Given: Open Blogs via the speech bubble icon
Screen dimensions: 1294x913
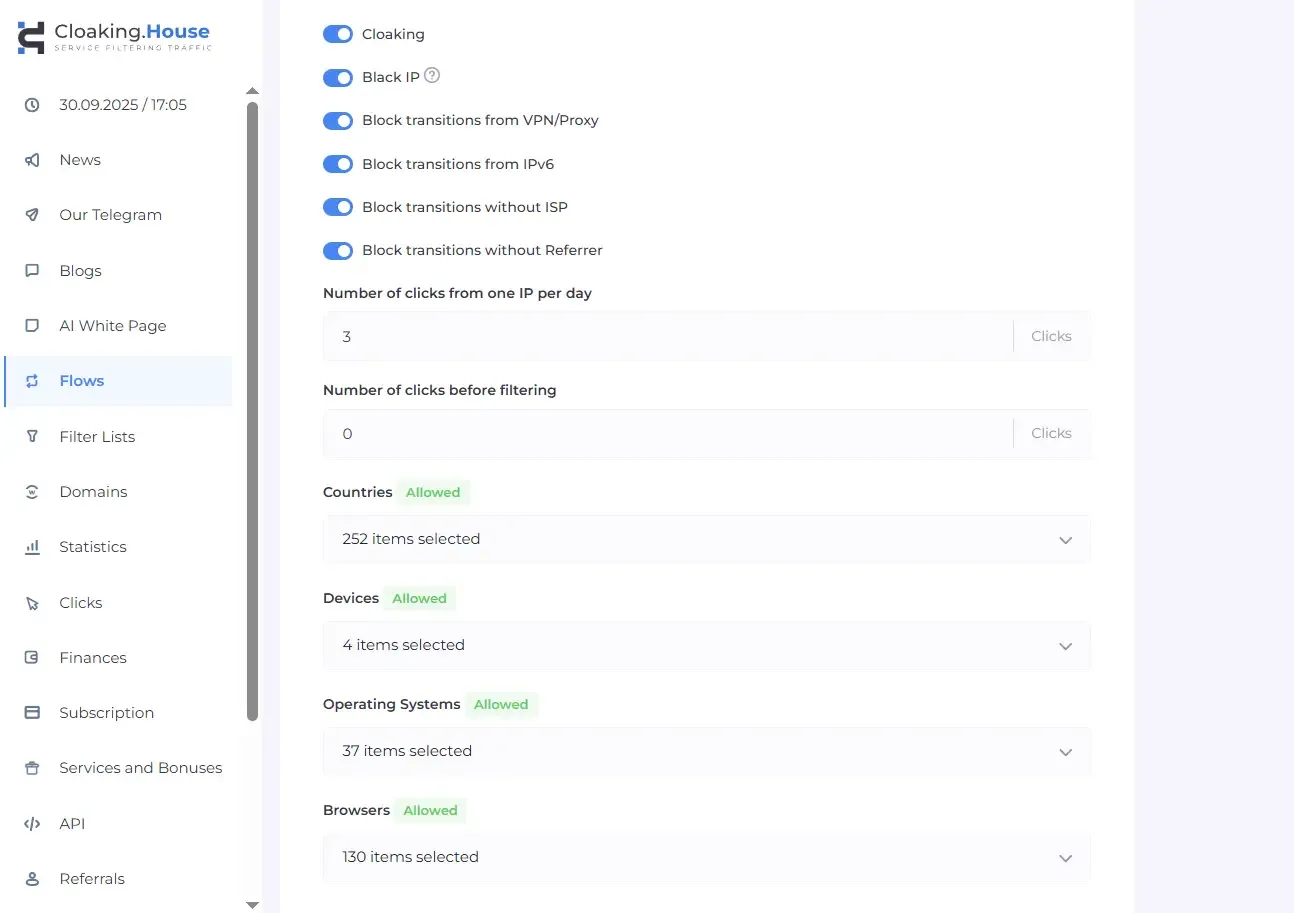Looking at the screenshot, I should (x=31, y=270).
